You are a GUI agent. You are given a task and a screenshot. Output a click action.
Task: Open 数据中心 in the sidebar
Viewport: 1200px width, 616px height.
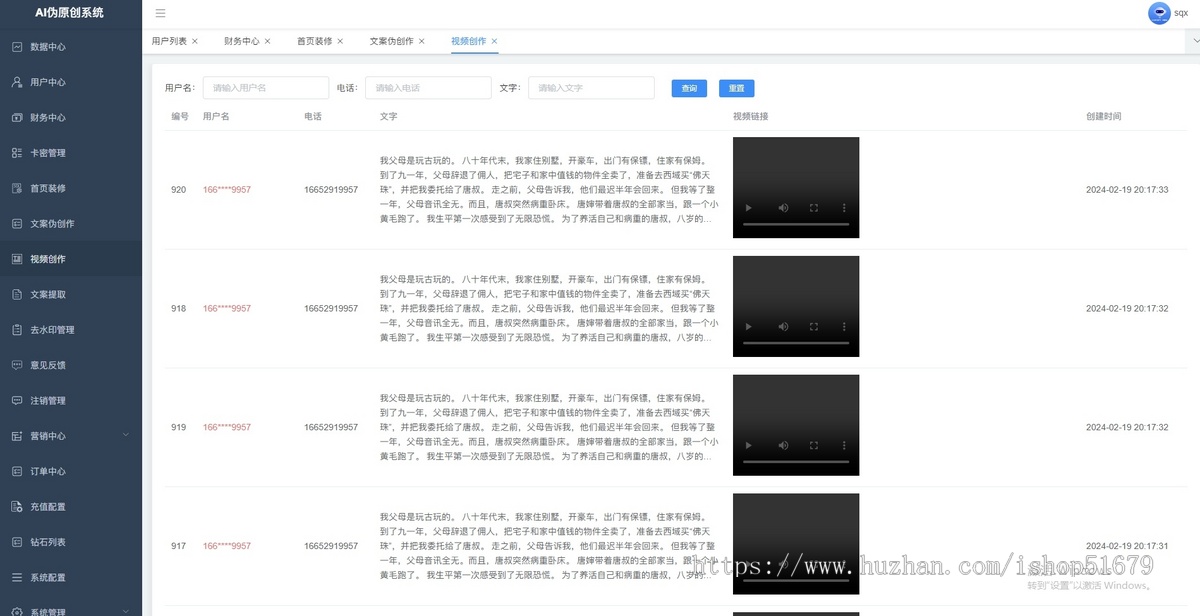point(71,47)
